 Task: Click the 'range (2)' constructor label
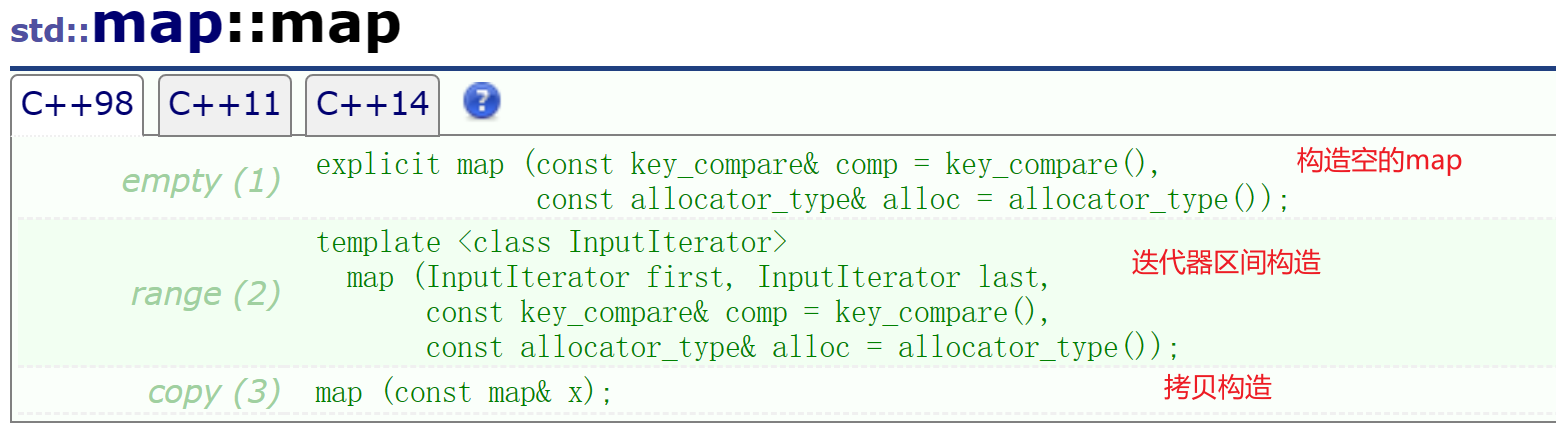click(205, 294)
